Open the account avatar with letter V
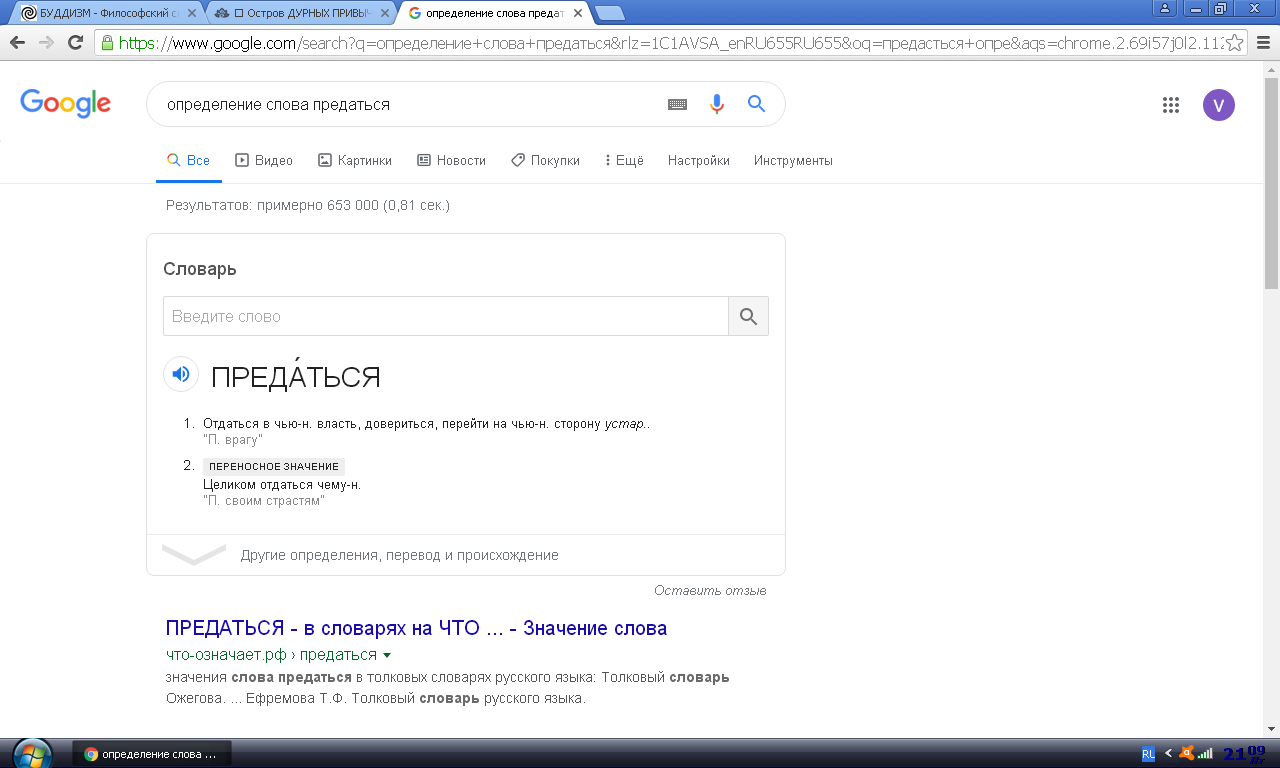This screenshot has width=1280, height=768. tap(1219, 105)
